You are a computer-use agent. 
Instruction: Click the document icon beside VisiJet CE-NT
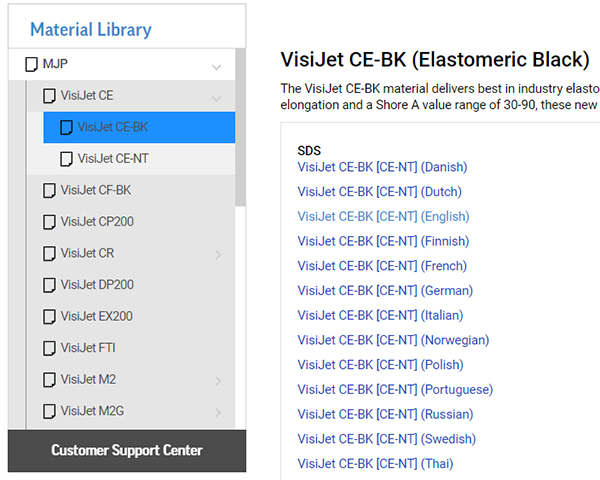[67, 159]
